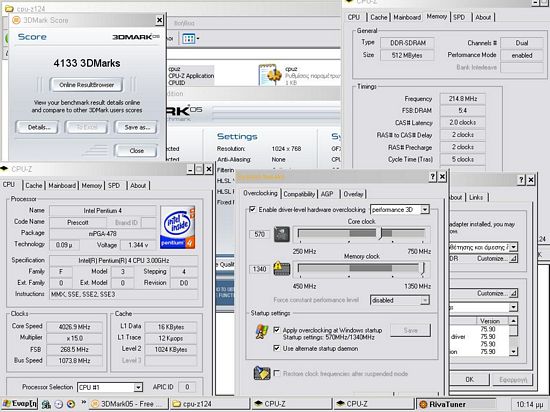The width and height of the screenshot is (550, 412).
Task: Click the version list scroll up arrow
Action: pos(513,320)
